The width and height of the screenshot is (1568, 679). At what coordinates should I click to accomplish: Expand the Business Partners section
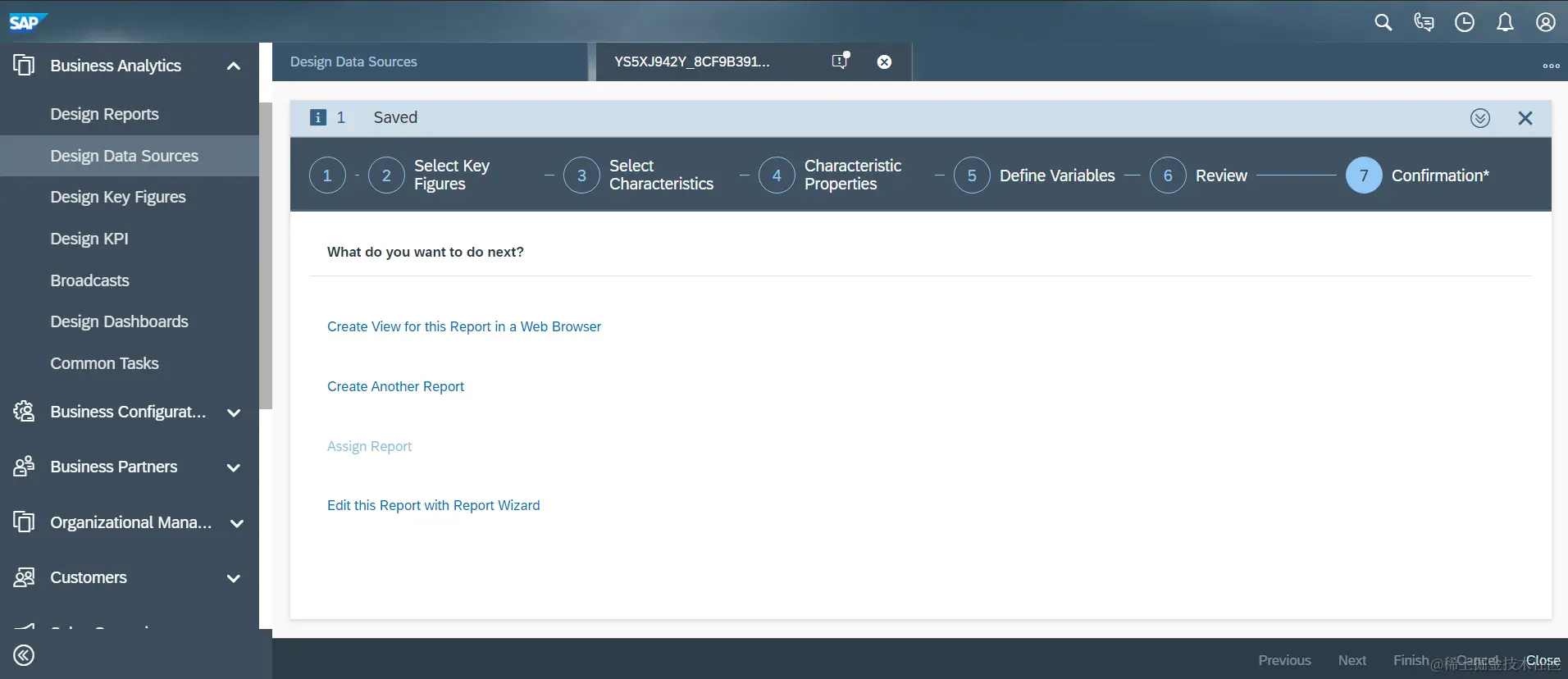click(234, 467)
